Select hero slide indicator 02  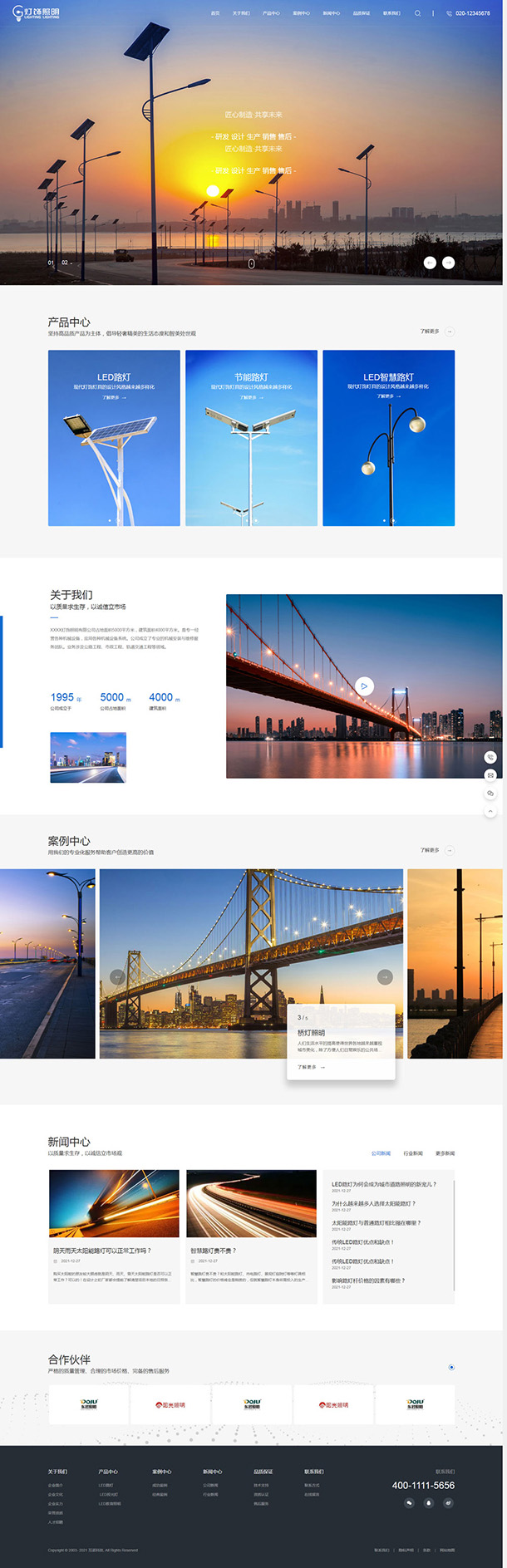point(65,263)
